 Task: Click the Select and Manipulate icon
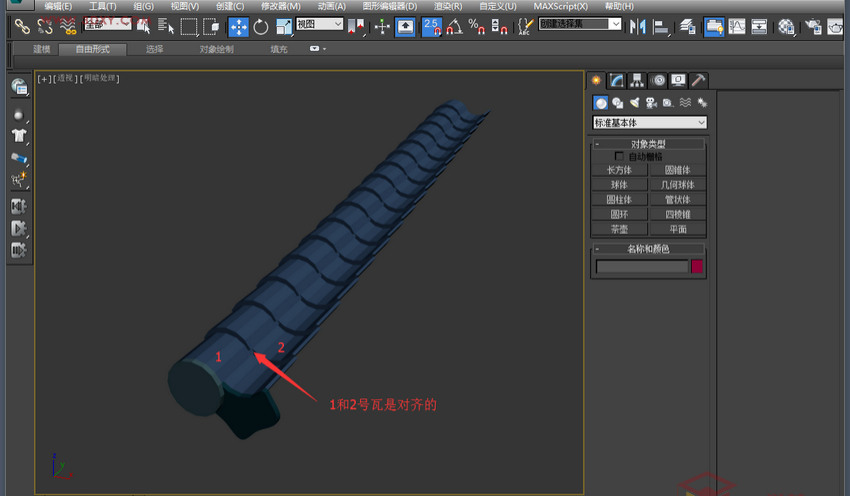coord(382,26)
